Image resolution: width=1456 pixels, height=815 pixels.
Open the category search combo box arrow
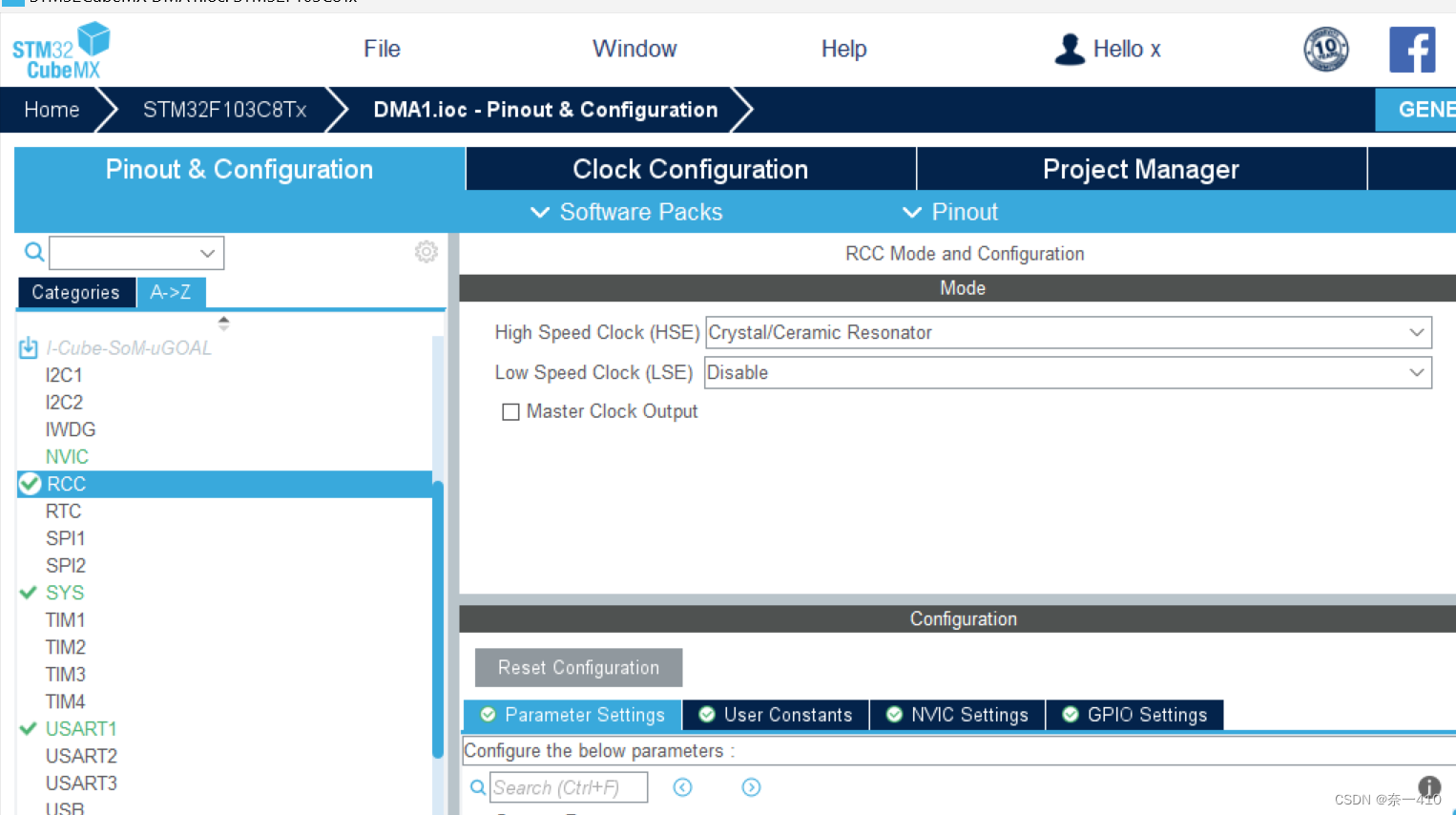point(207,253)
